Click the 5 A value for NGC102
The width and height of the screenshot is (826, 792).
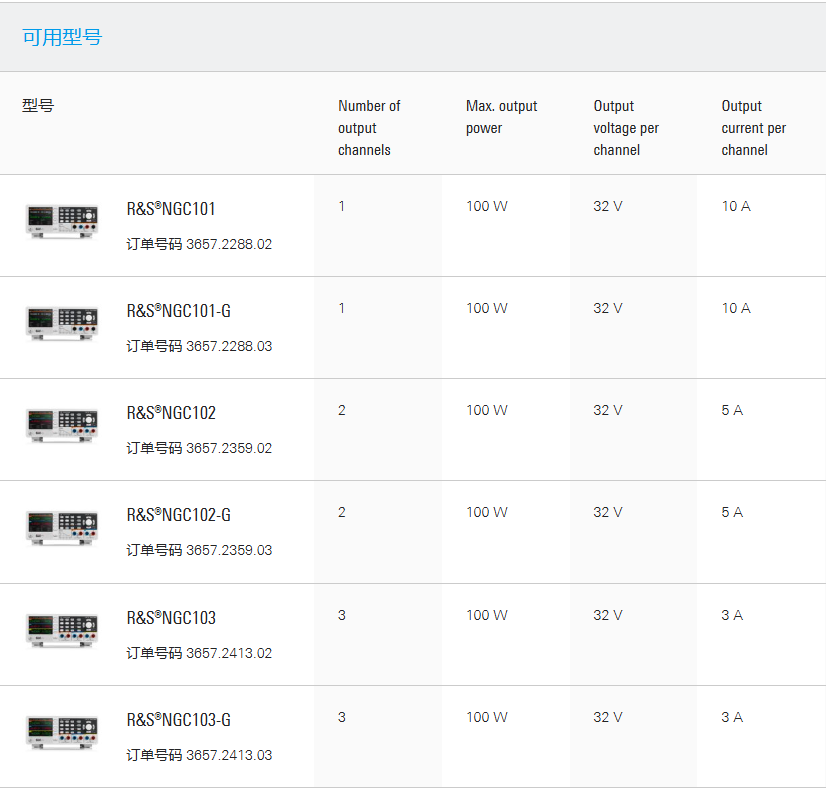pyautogui.click(x=732, y=410)
